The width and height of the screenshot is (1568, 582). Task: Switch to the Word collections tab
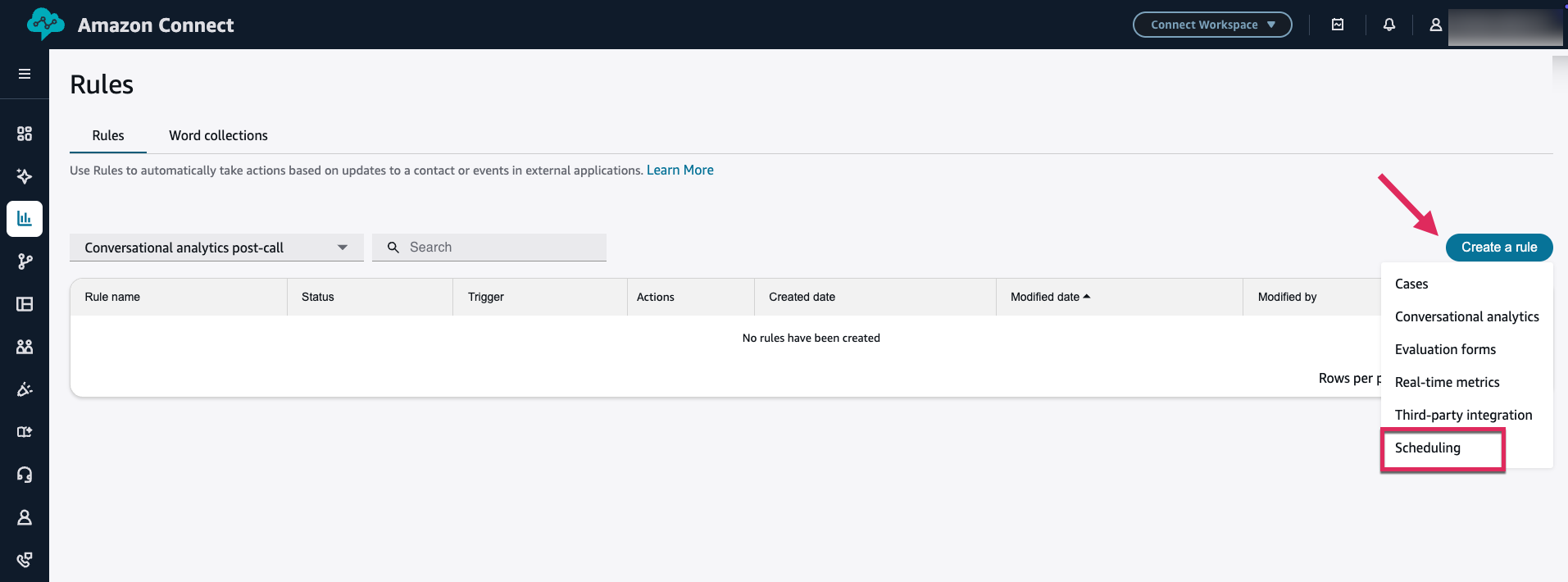pos(218,135)
